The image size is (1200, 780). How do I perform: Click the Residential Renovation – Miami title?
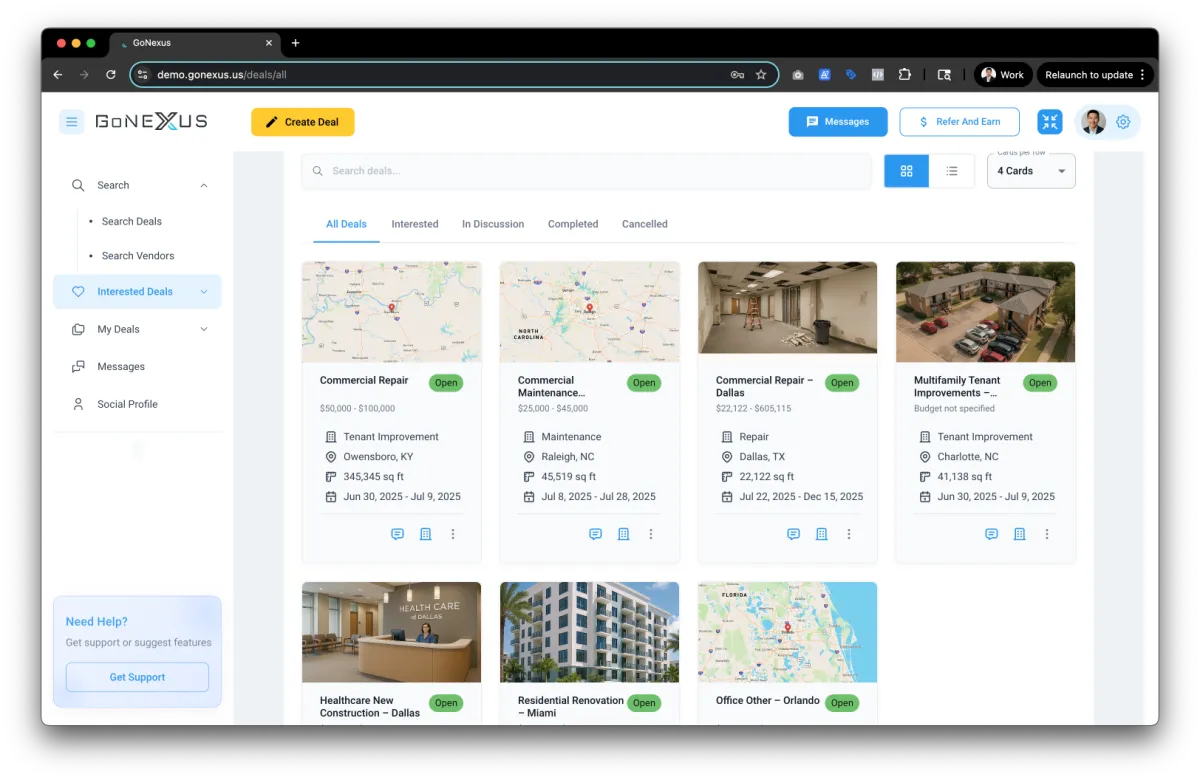click(x=571, y=707)
